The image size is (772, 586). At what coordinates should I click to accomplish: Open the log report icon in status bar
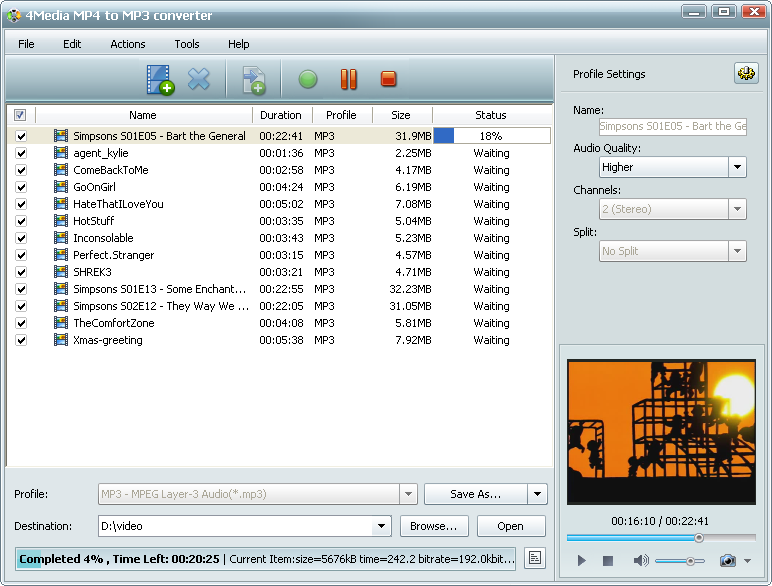click(x=535, y=558)
